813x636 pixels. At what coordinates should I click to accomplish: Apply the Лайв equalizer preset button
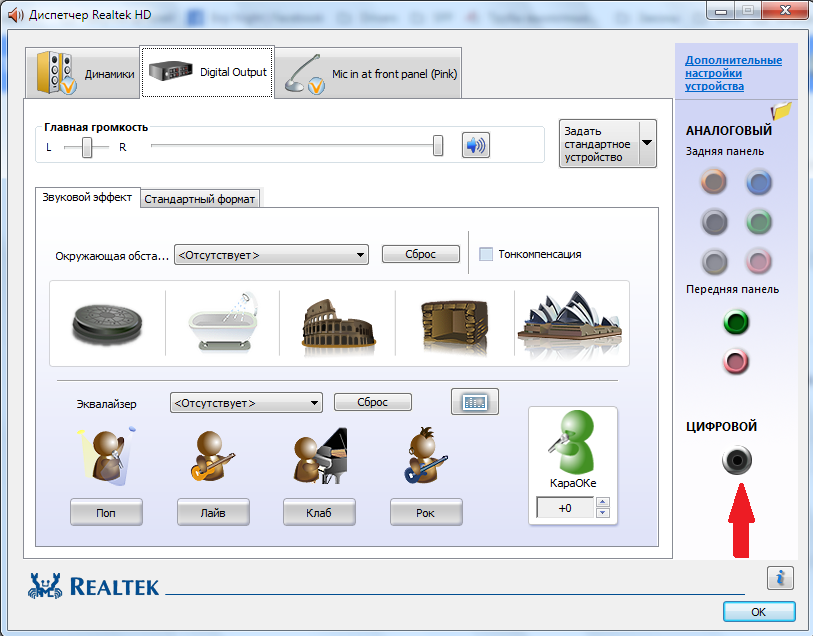(213, 512)
